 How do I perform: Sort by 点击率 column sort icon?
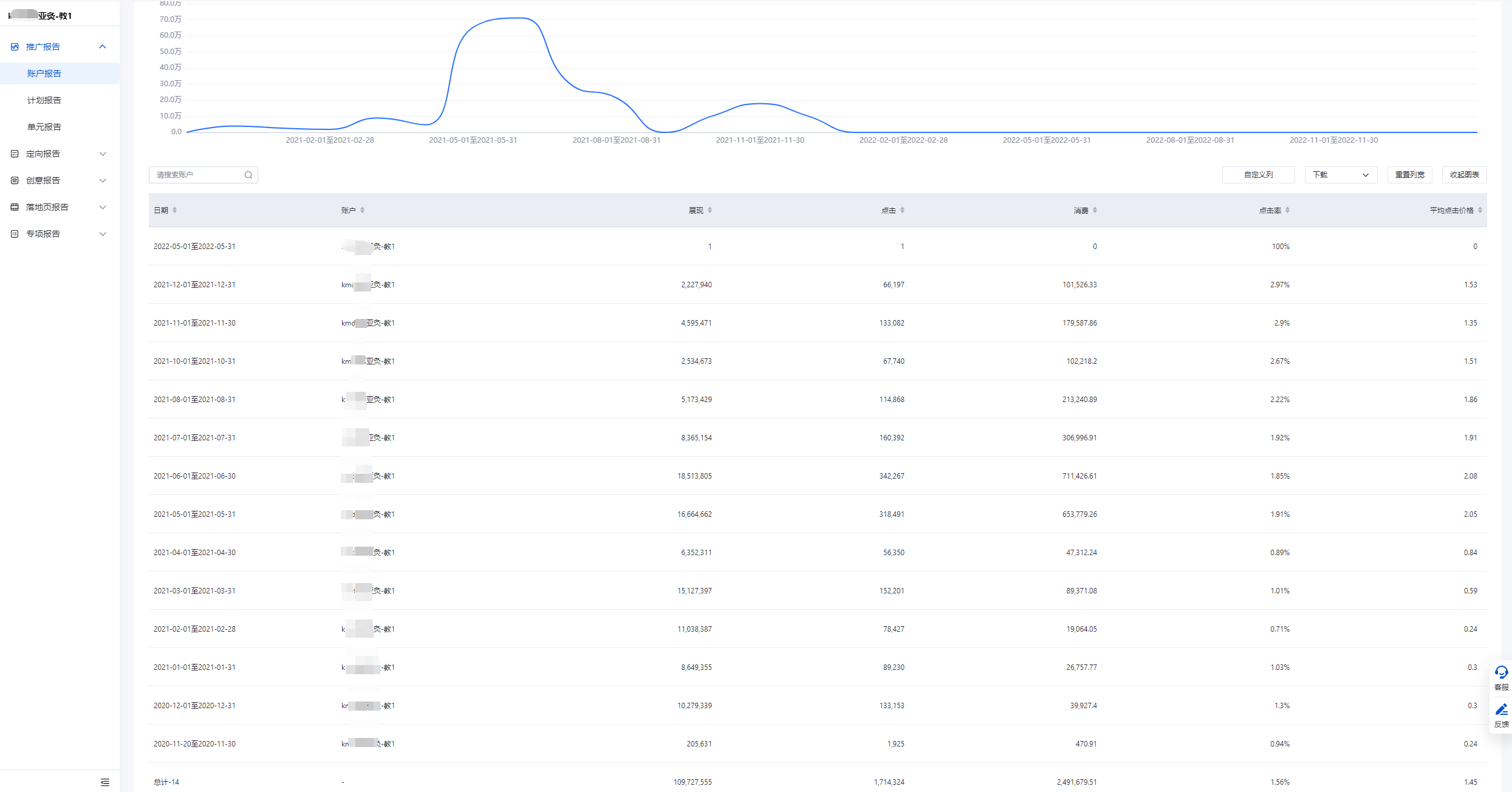(1287, 210)
